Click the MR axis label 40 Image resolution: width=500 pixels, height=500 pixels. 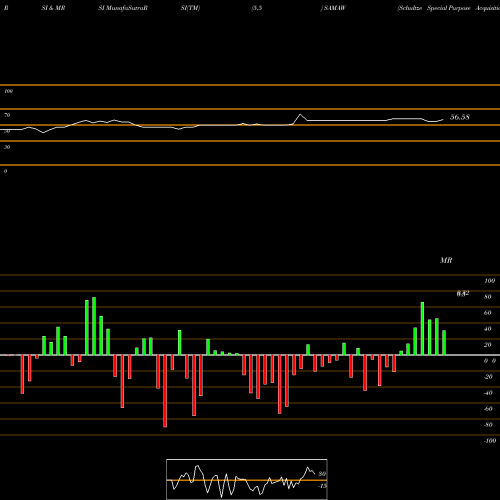tap(488, 329)
